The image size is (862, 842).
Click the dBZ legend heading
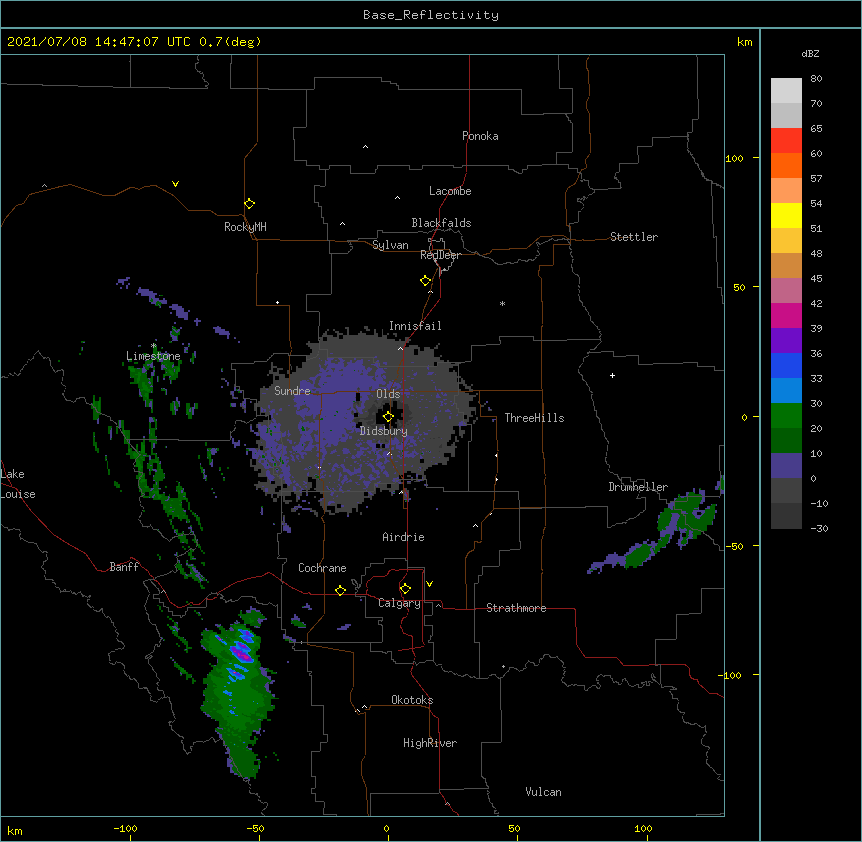pyautogui.click(x=810, y=53)
